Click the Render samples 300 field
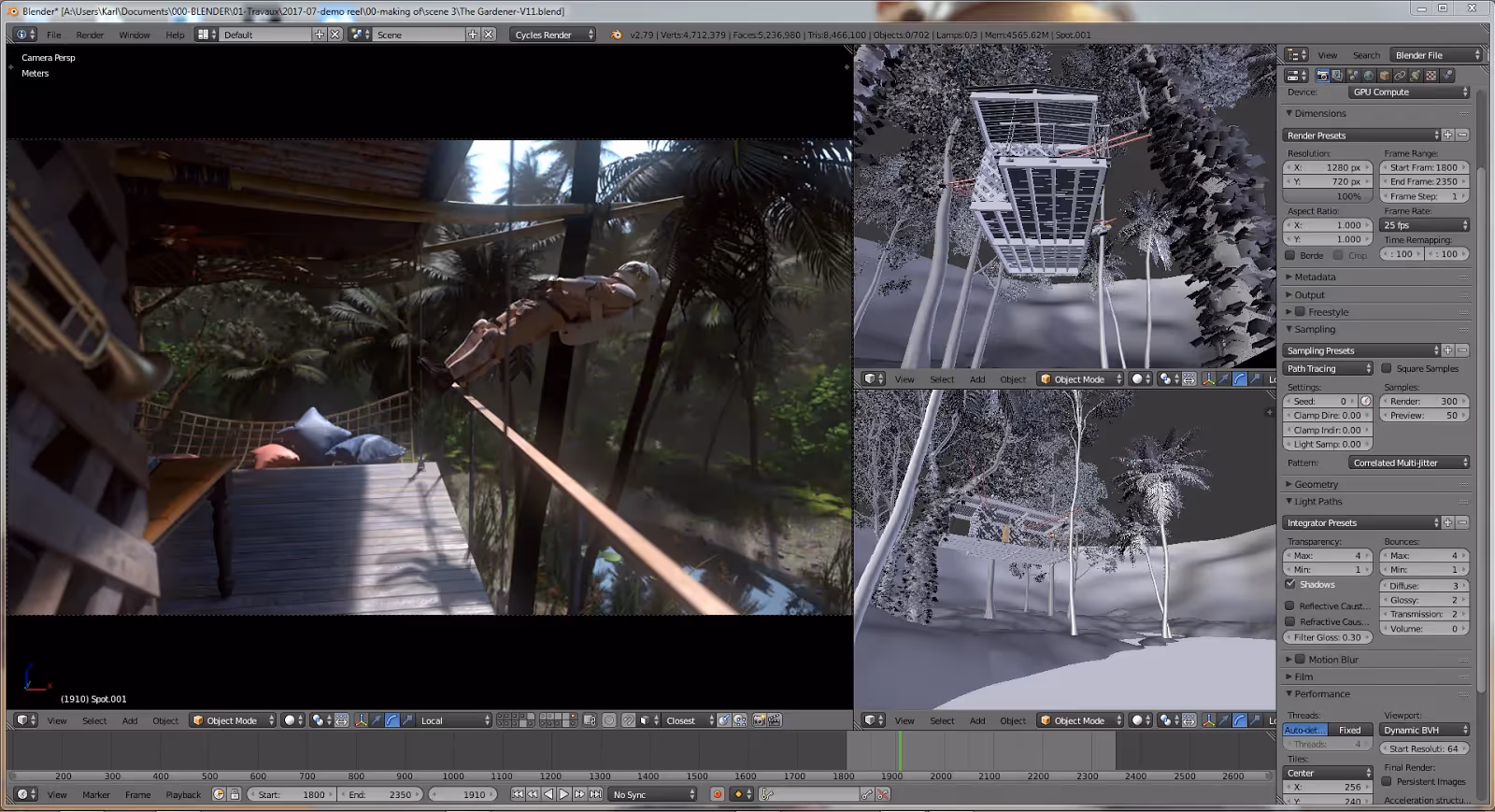 coord(1425,401)
